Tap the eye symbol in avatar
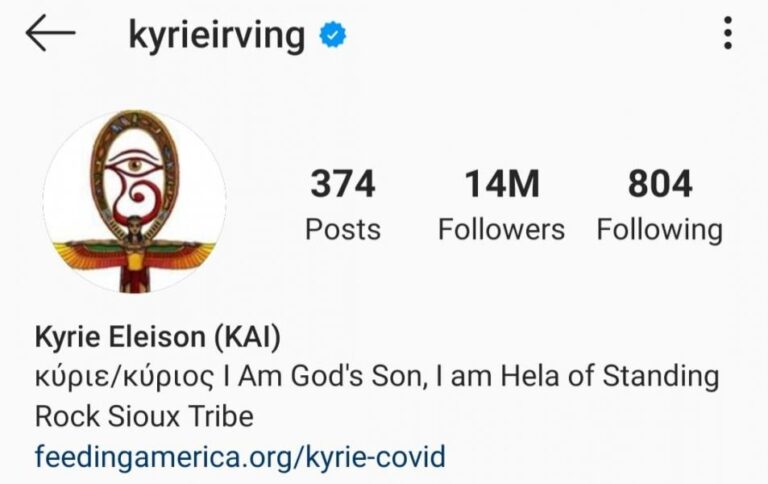 pyautogui.click(x=134, y=166)
